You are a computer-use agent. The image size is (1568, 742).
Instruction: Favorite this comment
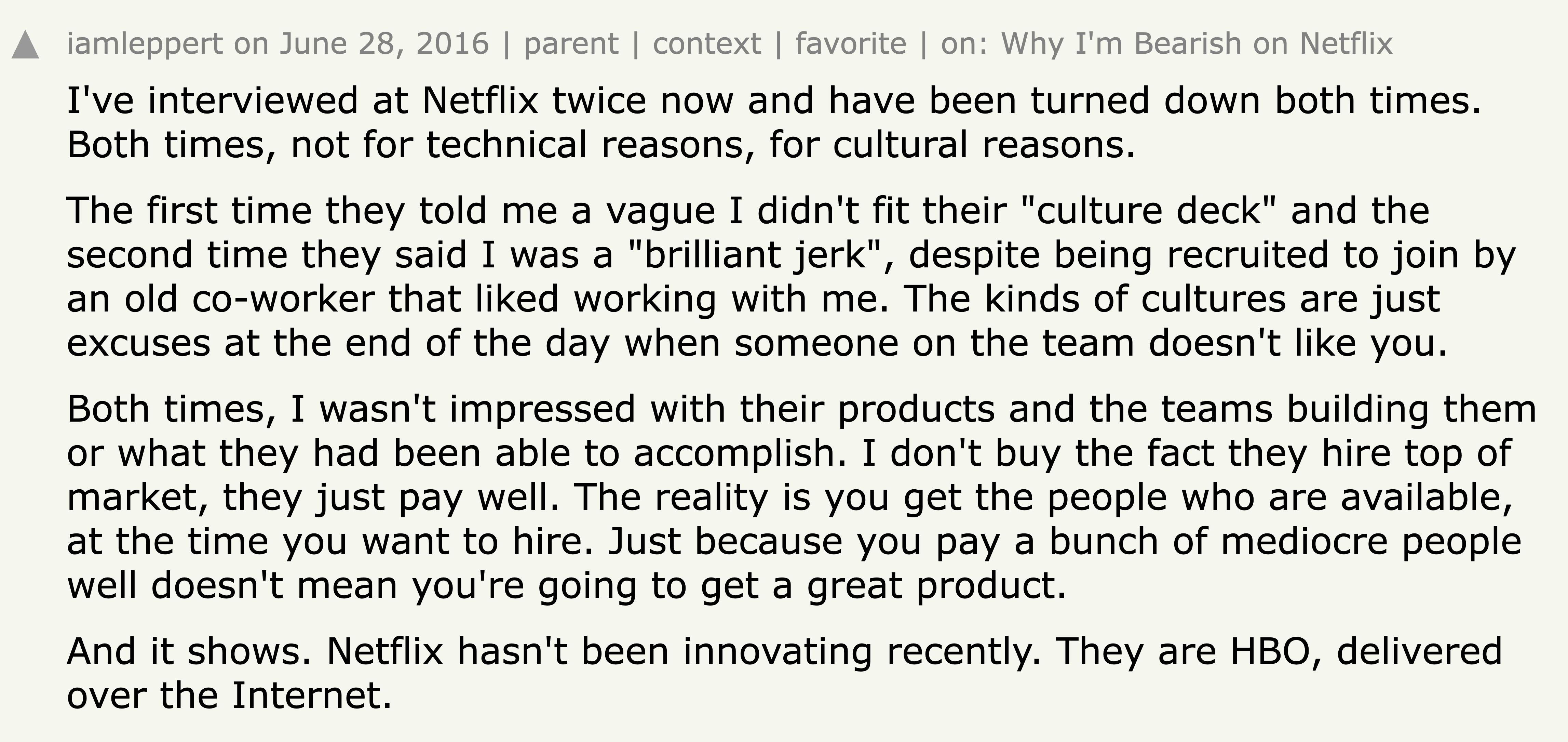pyautogui.click(x=849, y=43)
